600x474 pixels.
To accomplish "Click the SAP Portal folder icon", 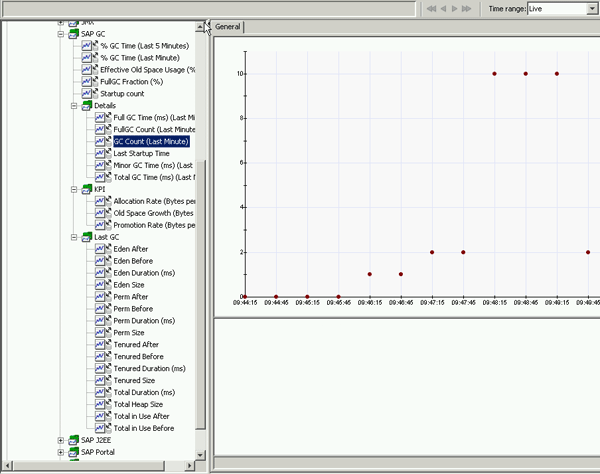I will tap(73, 452).
